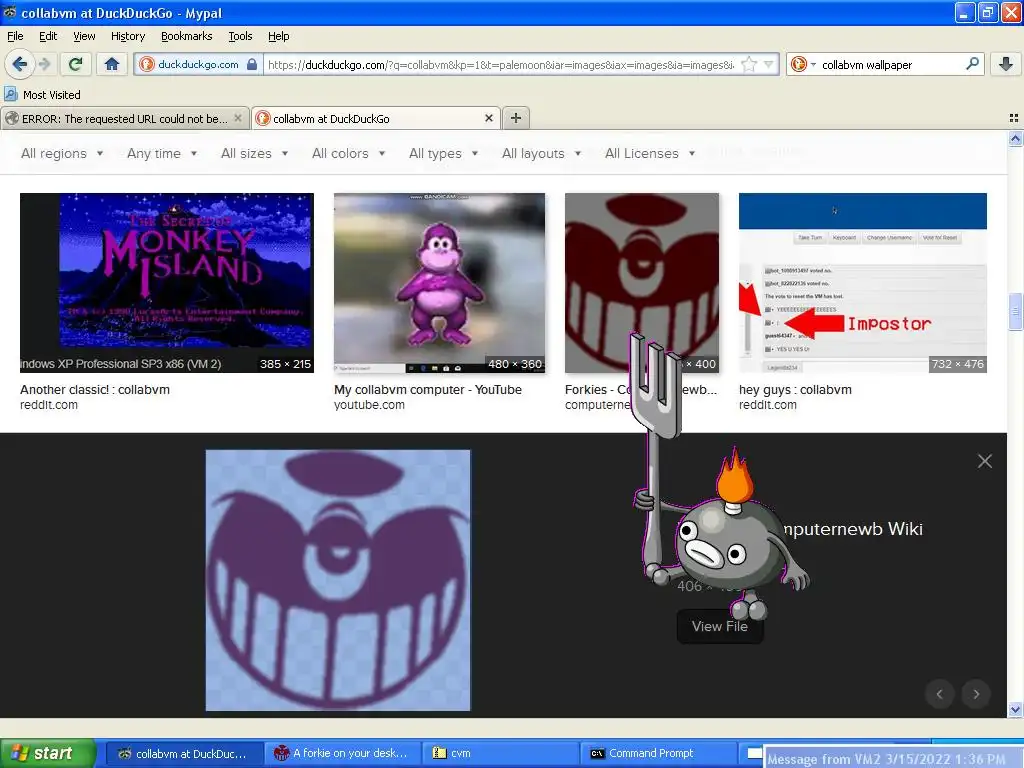Open the Tools menu
Viewport: 1024px width, 768px height.
pyautogui.click(x=240, y=36)
